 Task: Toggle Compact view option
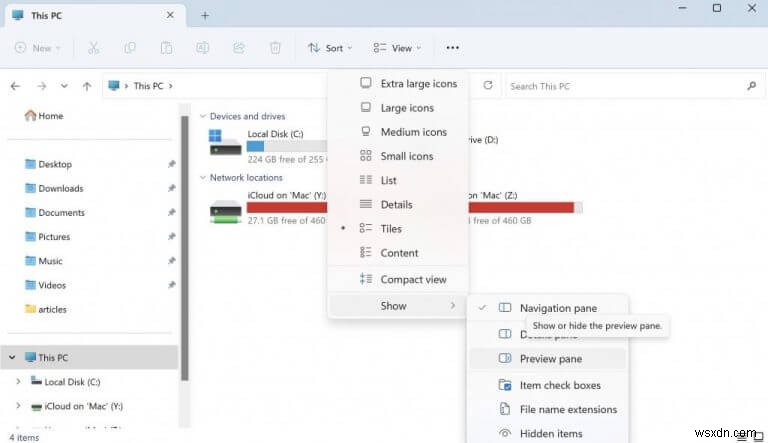tap(398, 279)
